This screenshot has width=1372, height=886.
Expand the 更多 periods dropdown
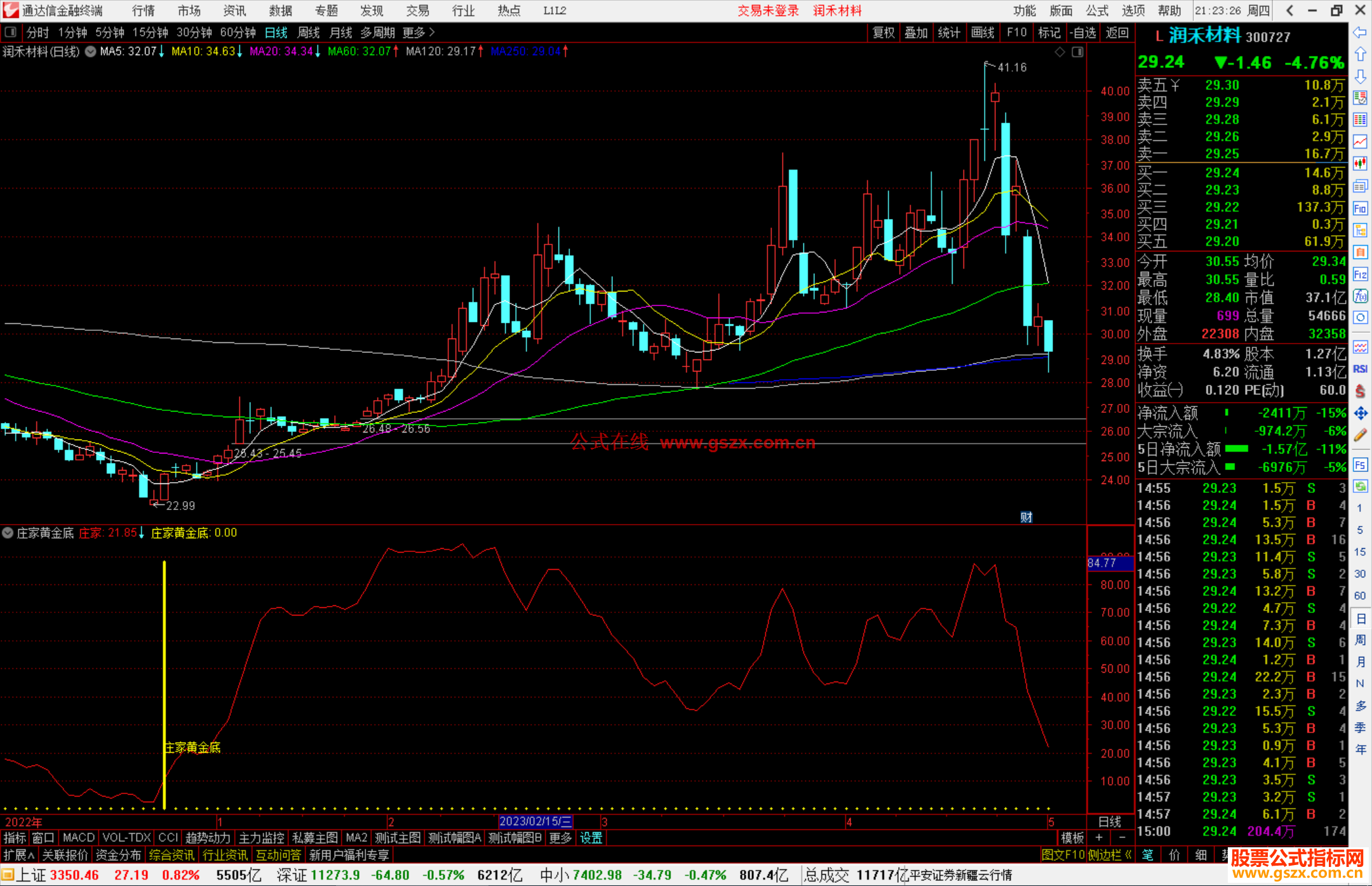coord(419,32)
